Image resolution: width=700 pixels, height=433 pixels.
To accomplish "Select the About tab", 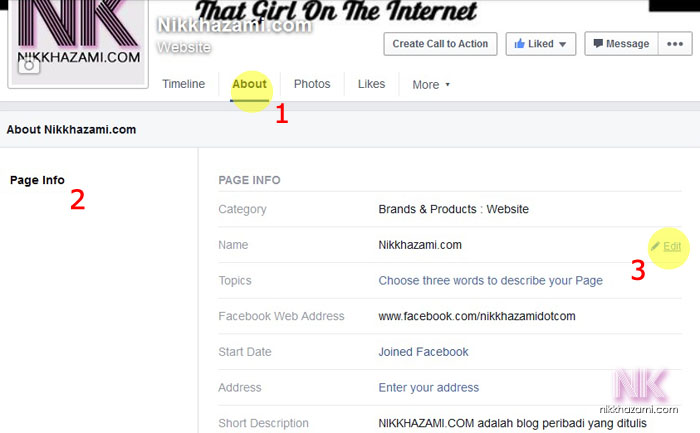I will pos(250,84).
